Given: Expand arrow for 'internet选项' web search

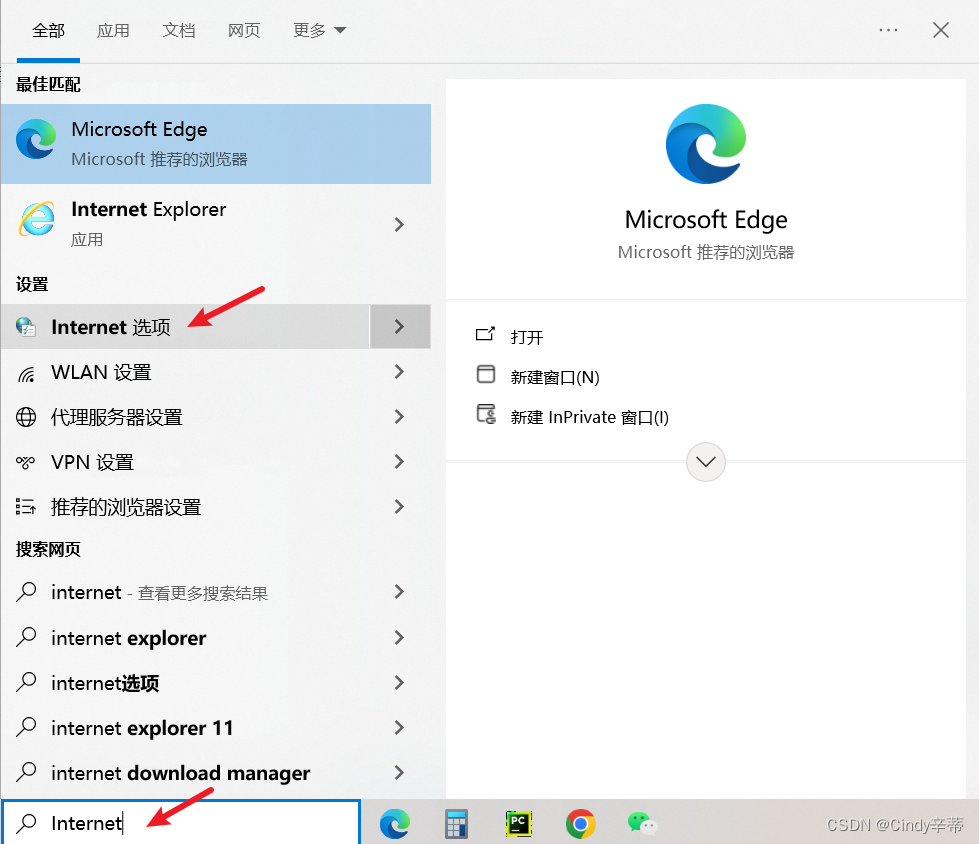Looking at the screenshot, I should coord(400,682).
